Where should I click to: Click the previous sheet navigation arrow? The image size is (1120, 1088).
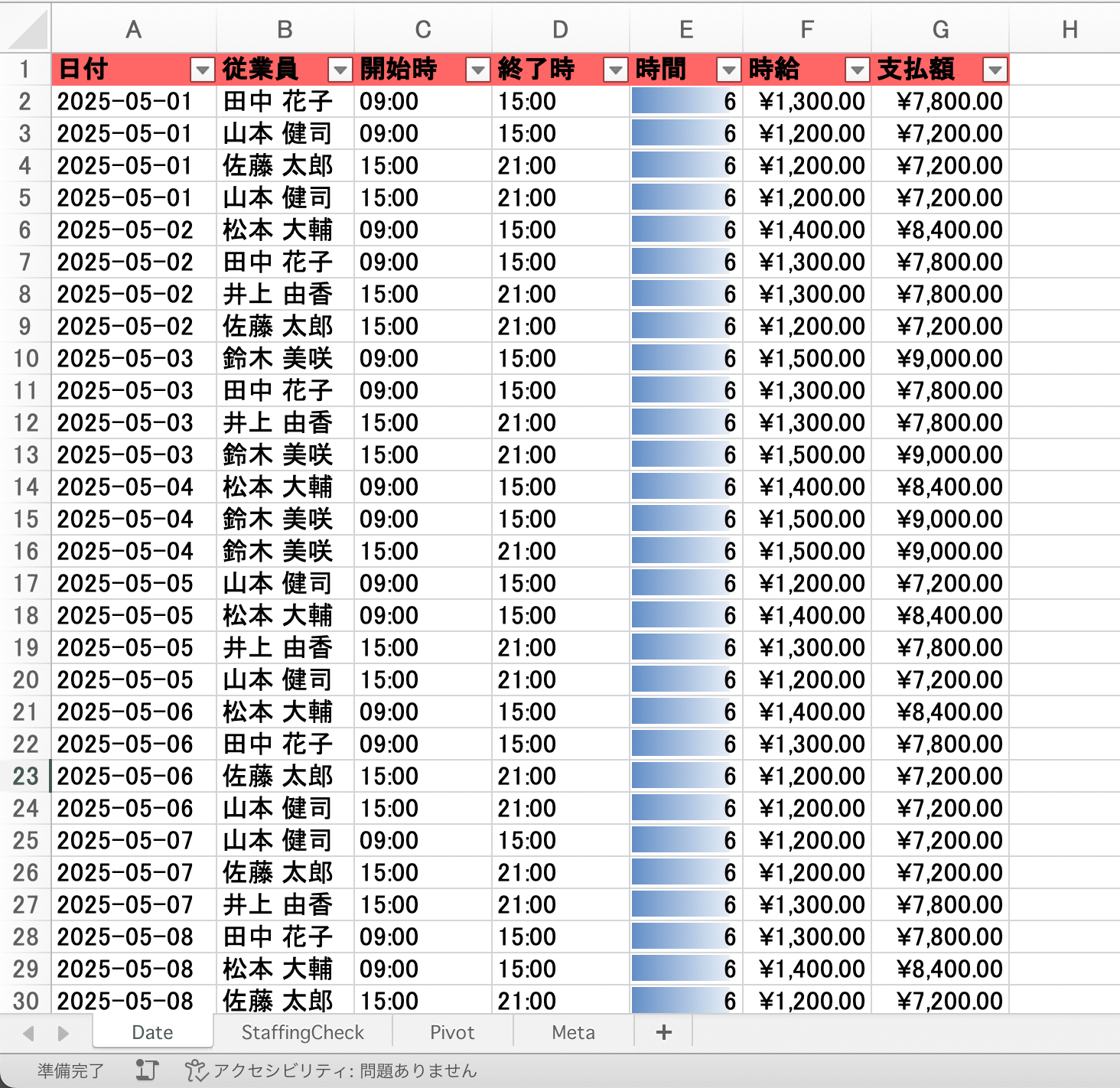tap(28, 1032)
